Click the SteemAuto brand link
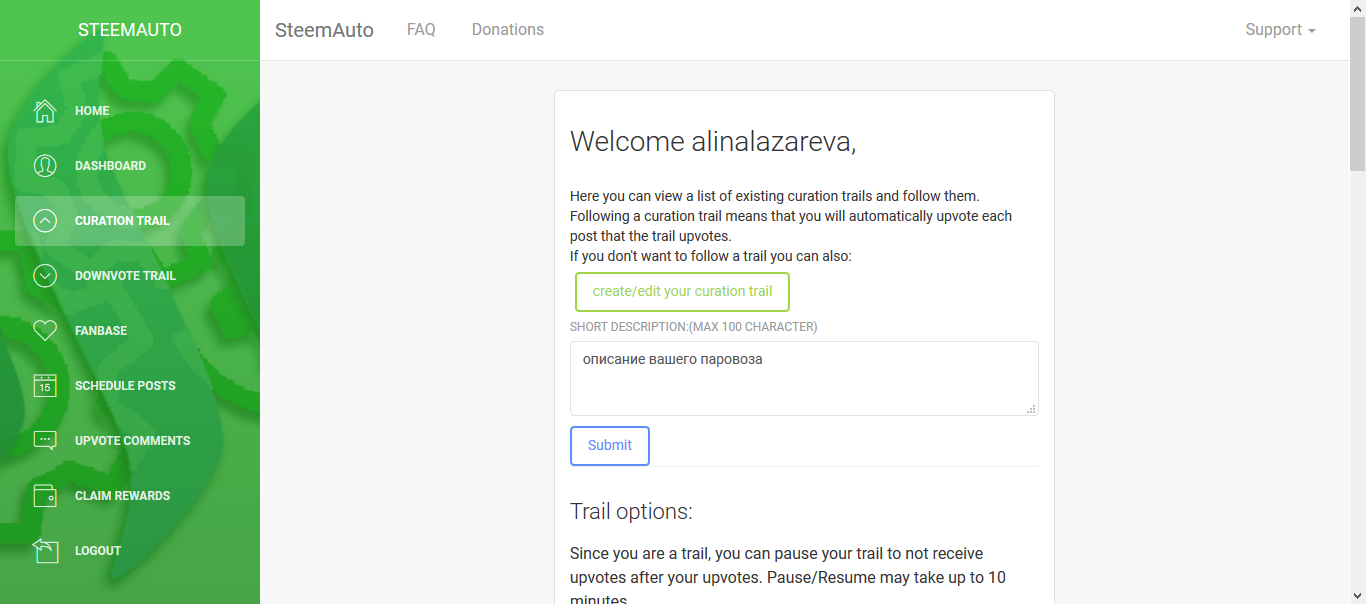 [324, 30]
